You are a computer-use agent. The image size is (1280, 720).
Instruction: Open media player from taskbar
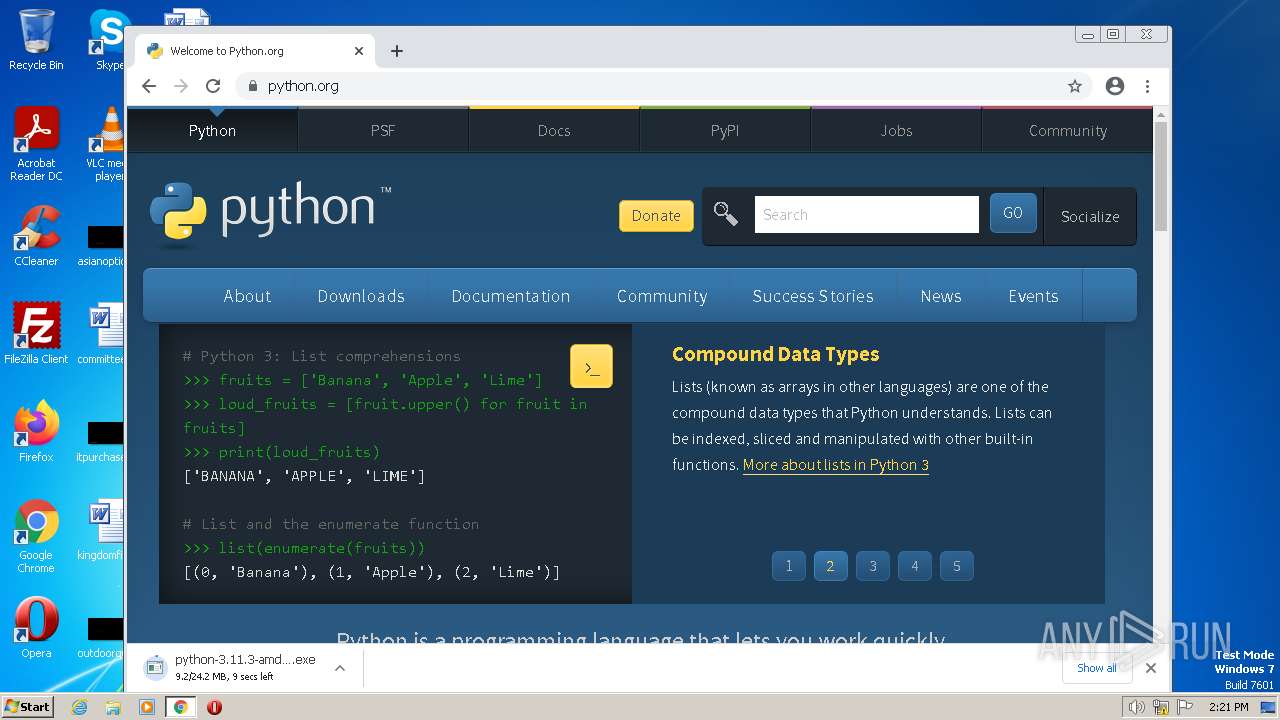click(x=147, y=707)
